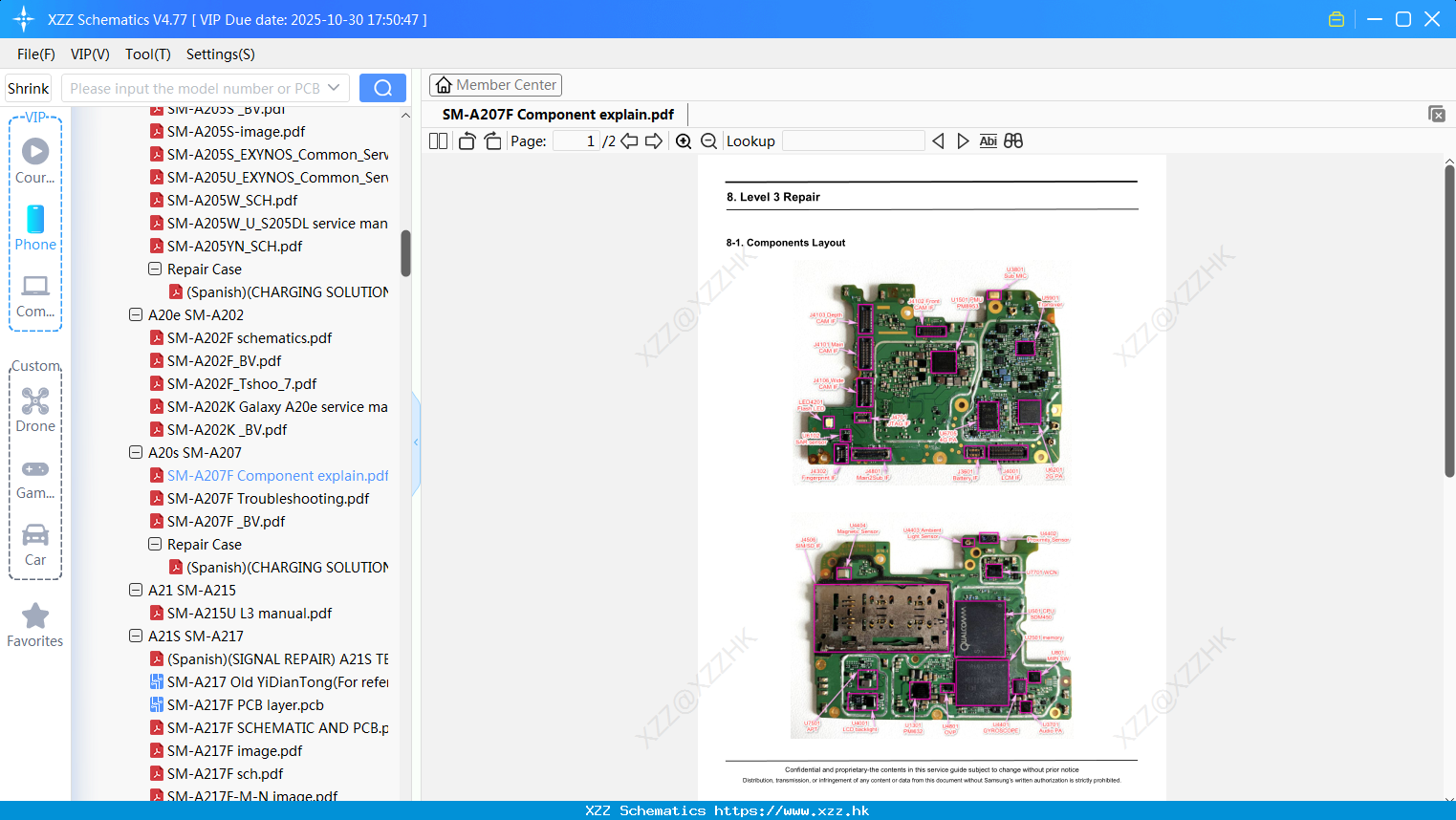
Task: Open the Tool(T) menu
Action: coord(148,54)
